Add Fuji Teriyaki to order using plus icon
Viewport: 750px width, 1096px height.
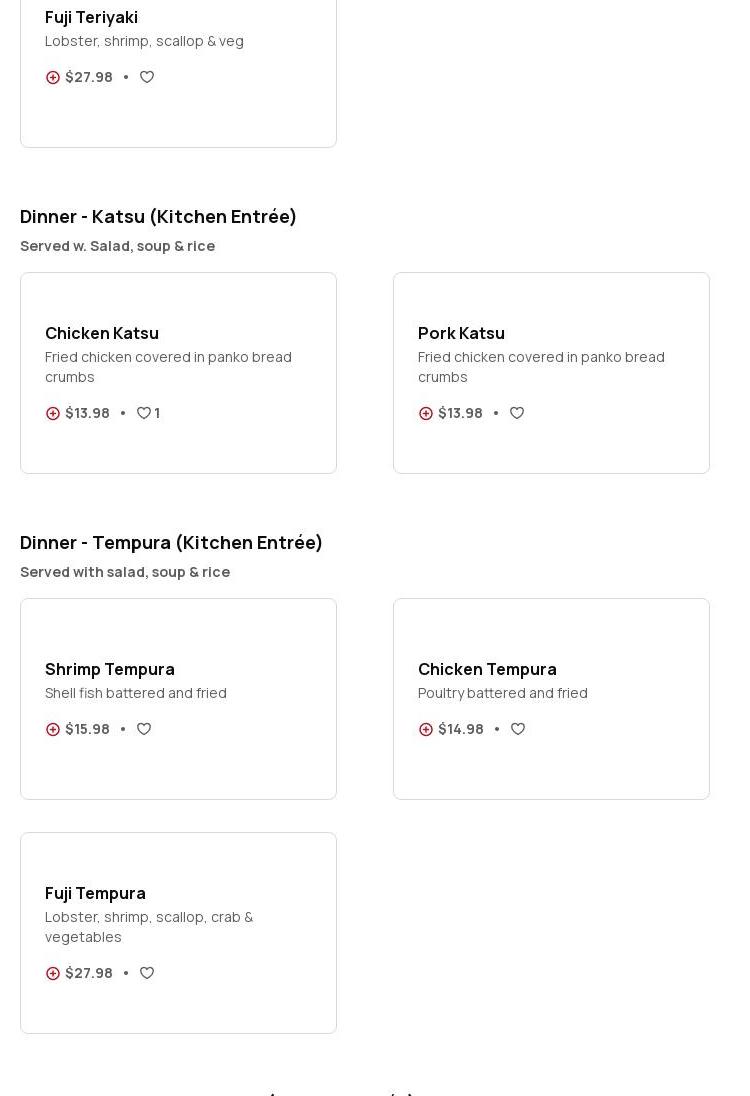coord(53,77)
